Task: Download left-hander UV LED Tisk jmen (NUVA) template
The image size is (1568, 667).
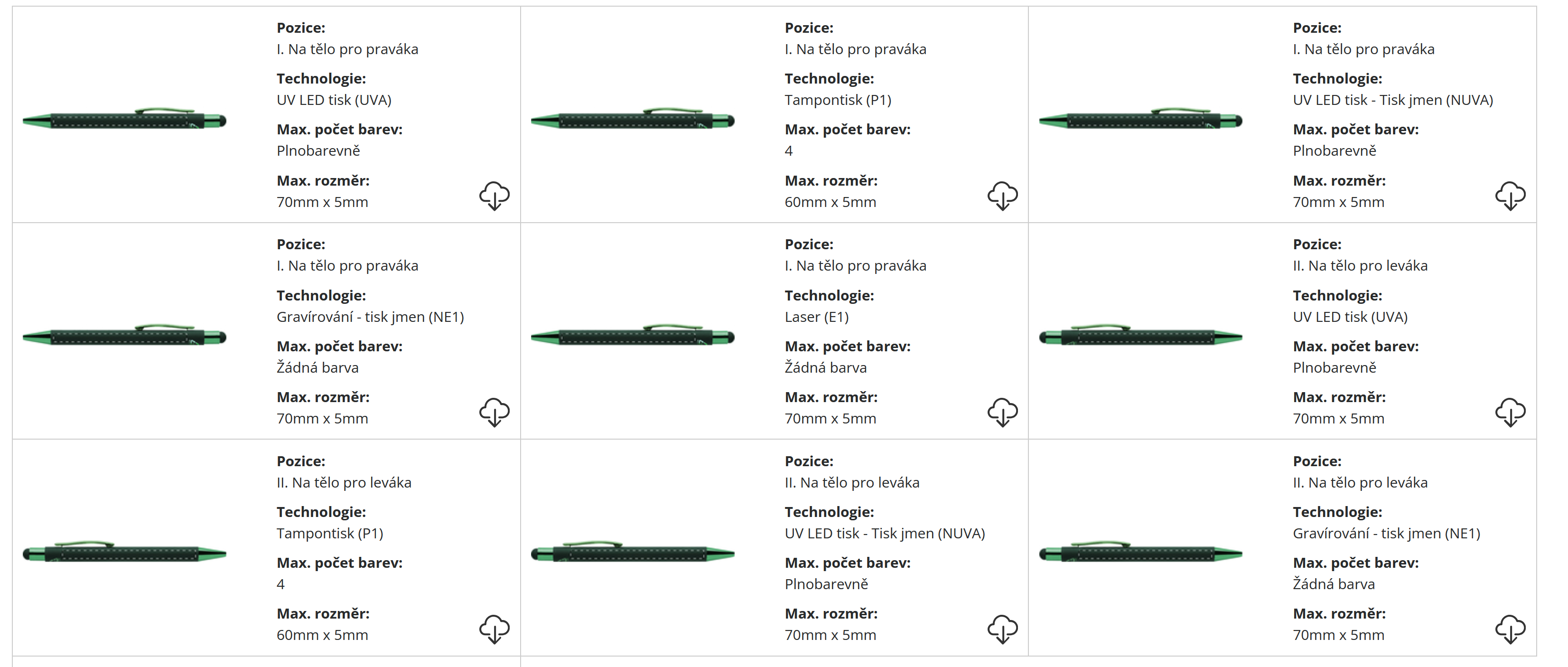Action: [x=1002, y=629]
